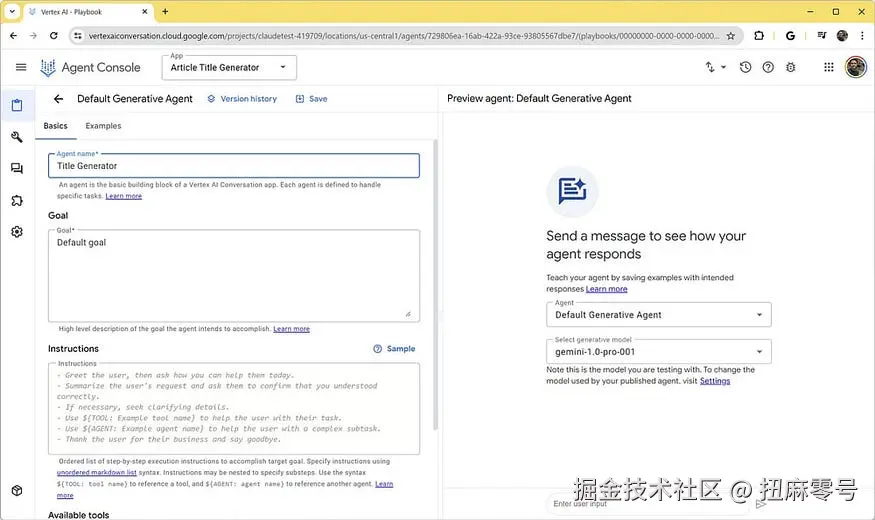Image resolution: width=875 pixels, height=520 pixels.
Task: Open the Settings link in preview note
Action: (715, 381)
